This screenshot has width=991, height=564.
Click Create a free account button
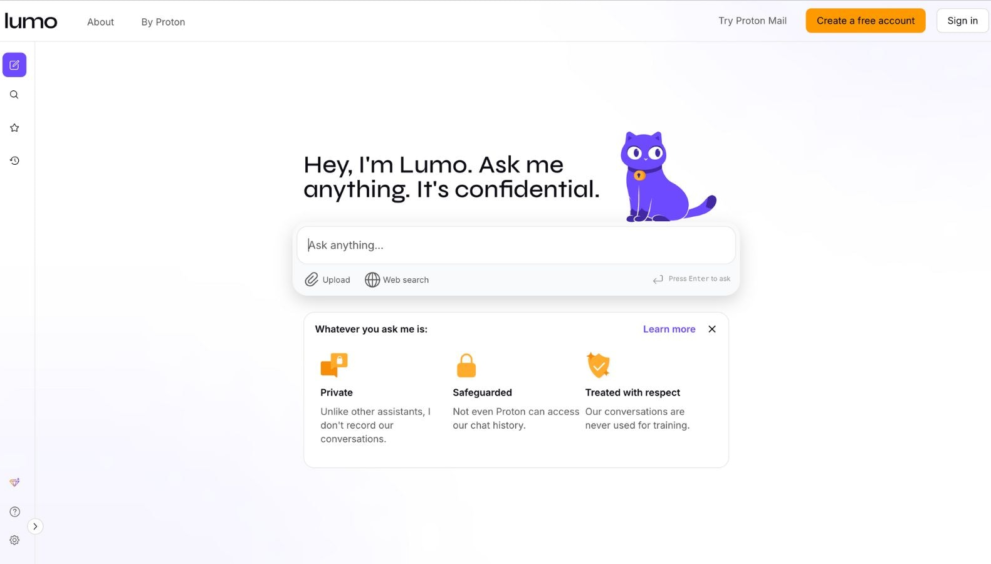[x=865, y=21]
